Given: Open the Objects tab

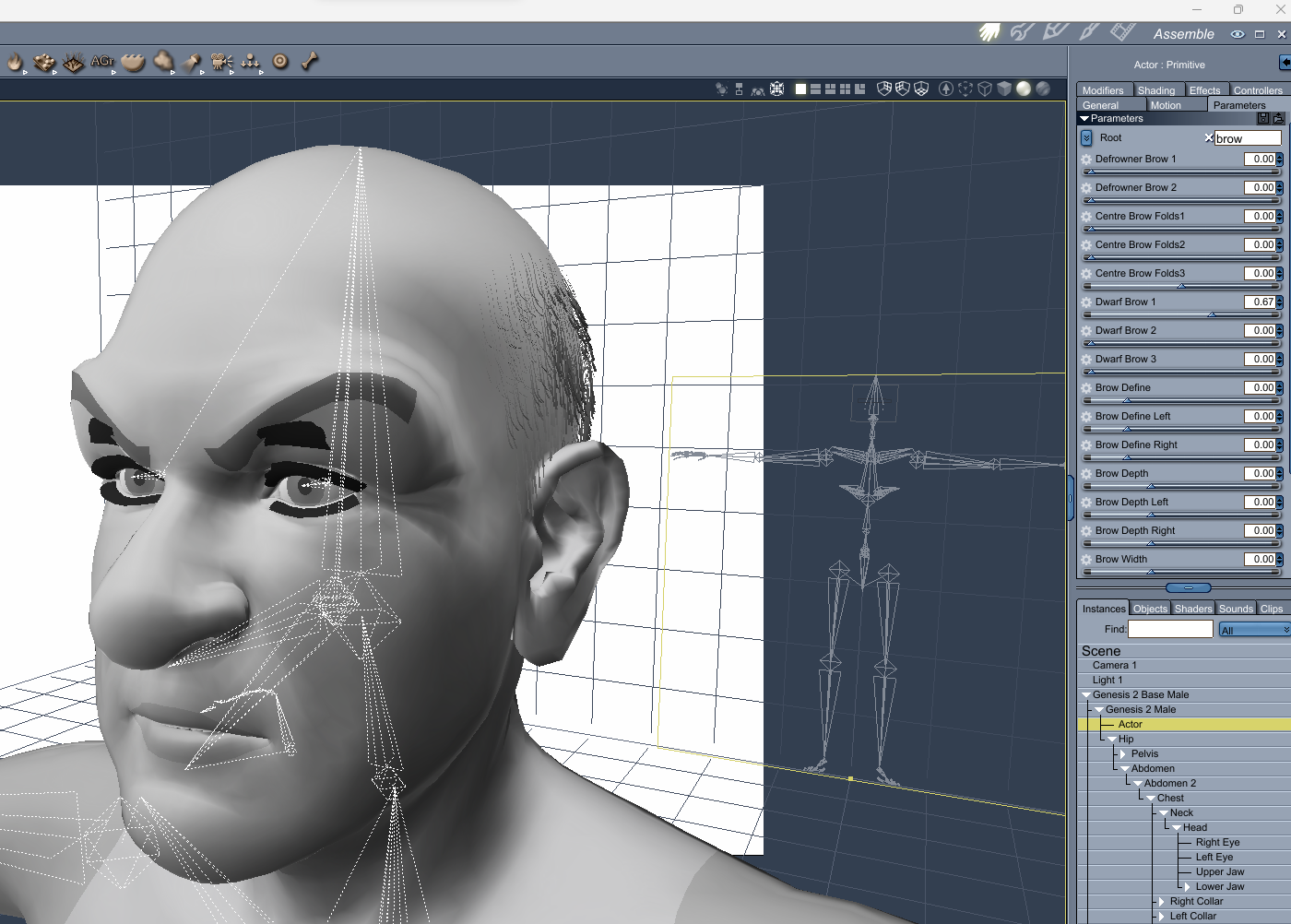Looking at the screenshot, I should pyautogui.click(x=1150, y=608).
